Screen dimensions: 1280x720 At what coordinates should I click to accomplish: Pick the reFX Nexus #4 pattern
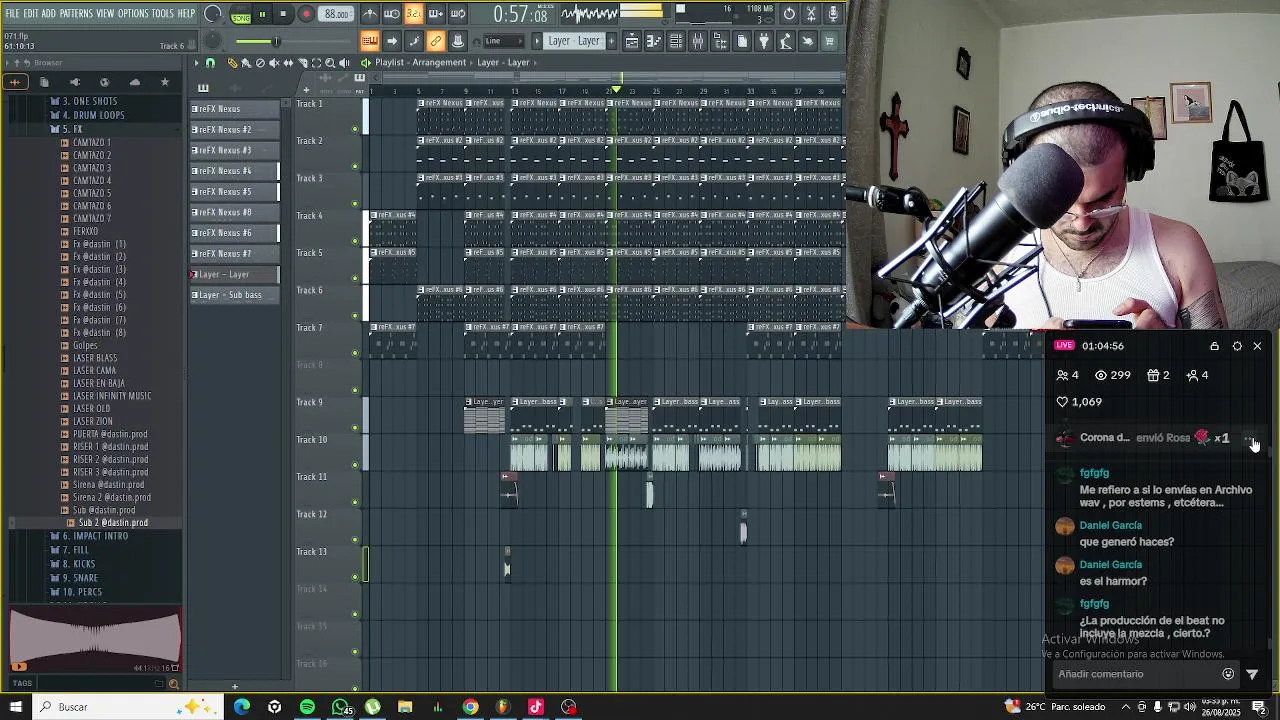pyautogui.click(x=235, y=171)
